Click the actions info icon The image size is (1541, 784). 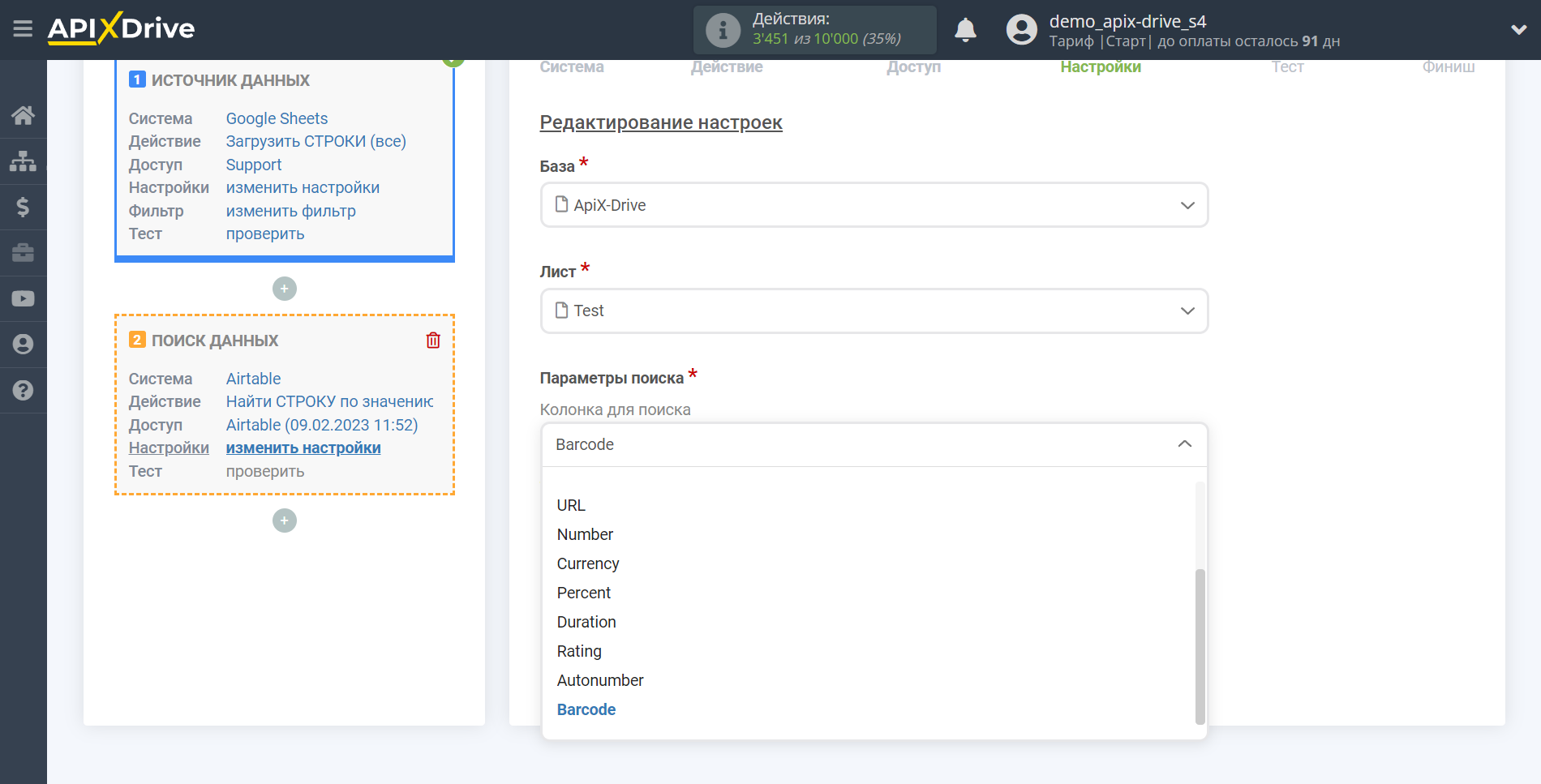click(x=723, y=30)
